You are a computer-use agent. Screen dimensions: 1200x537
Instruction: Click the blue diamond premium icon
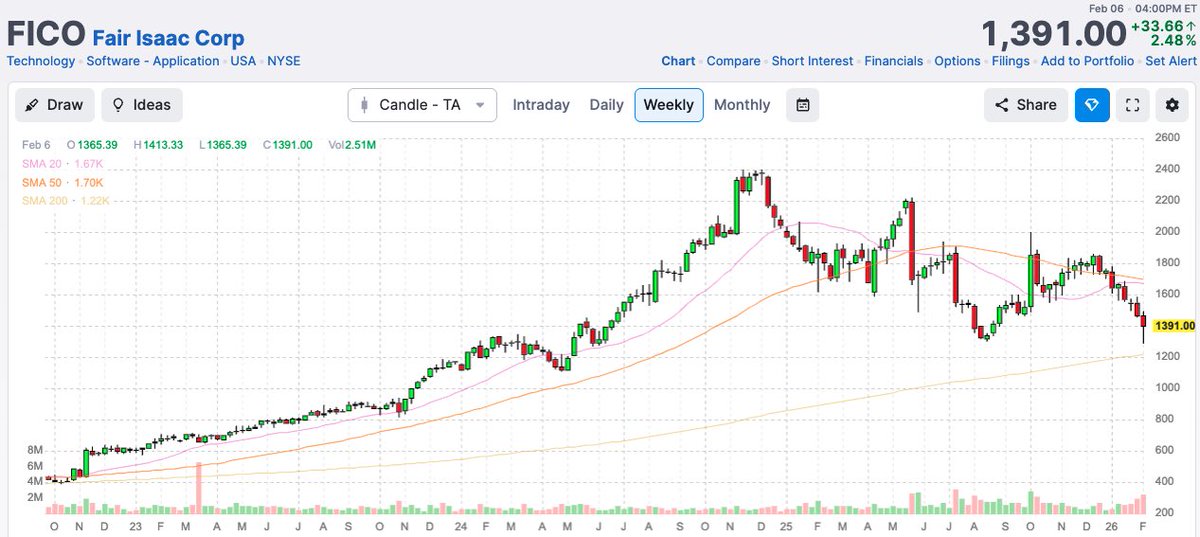tap(1092, 105)
